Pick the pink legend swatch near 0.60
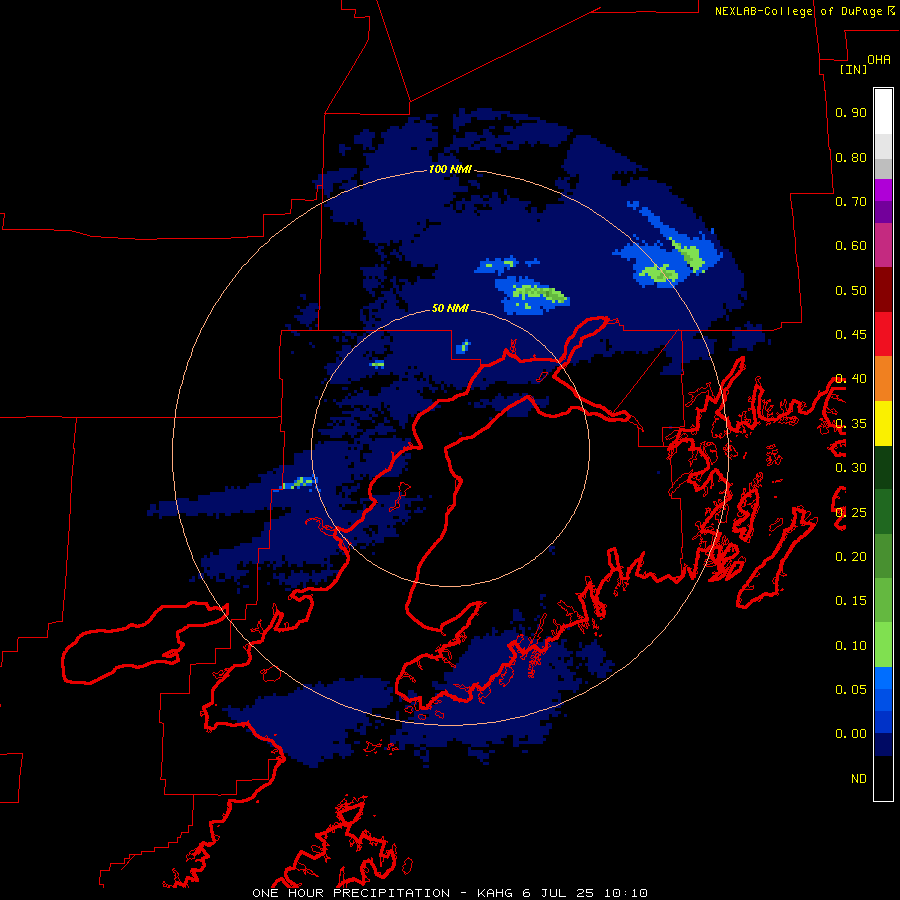 pyautogui.click(x=883, y=245)
